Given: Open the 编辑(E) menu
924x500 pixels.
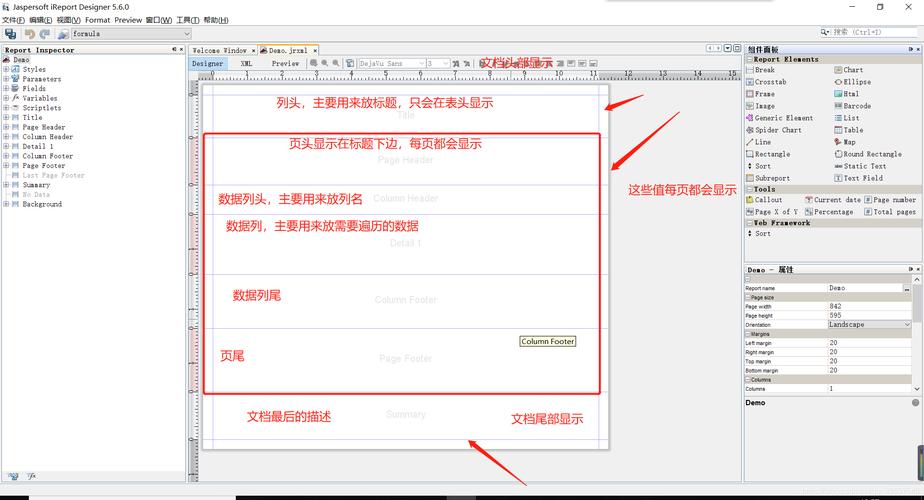Looking at the screenshot, I should point(41,20).
